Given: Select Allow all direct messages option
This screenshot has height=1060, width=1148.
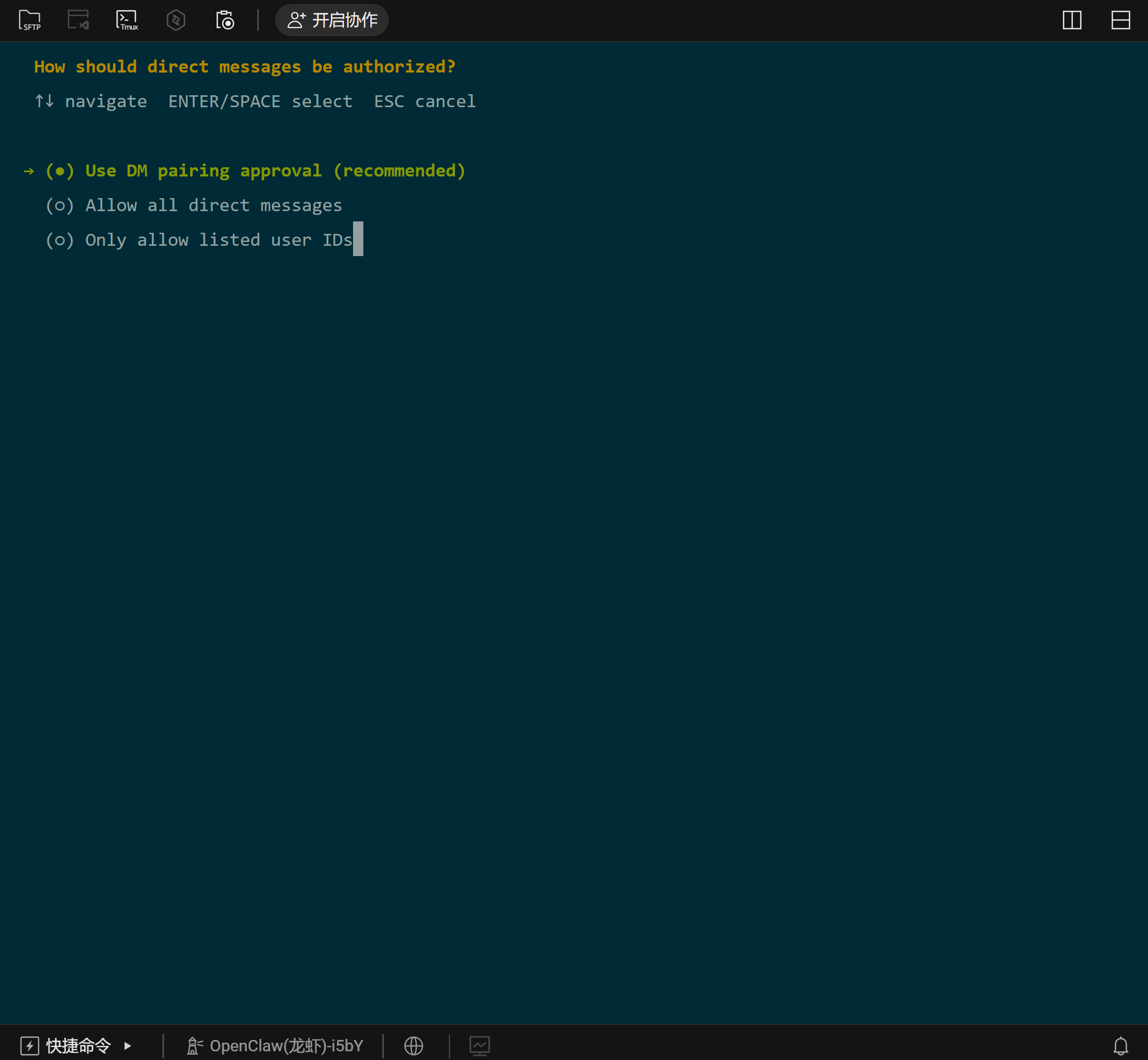Looking at the screenshot, I should (x=193, y=205).
